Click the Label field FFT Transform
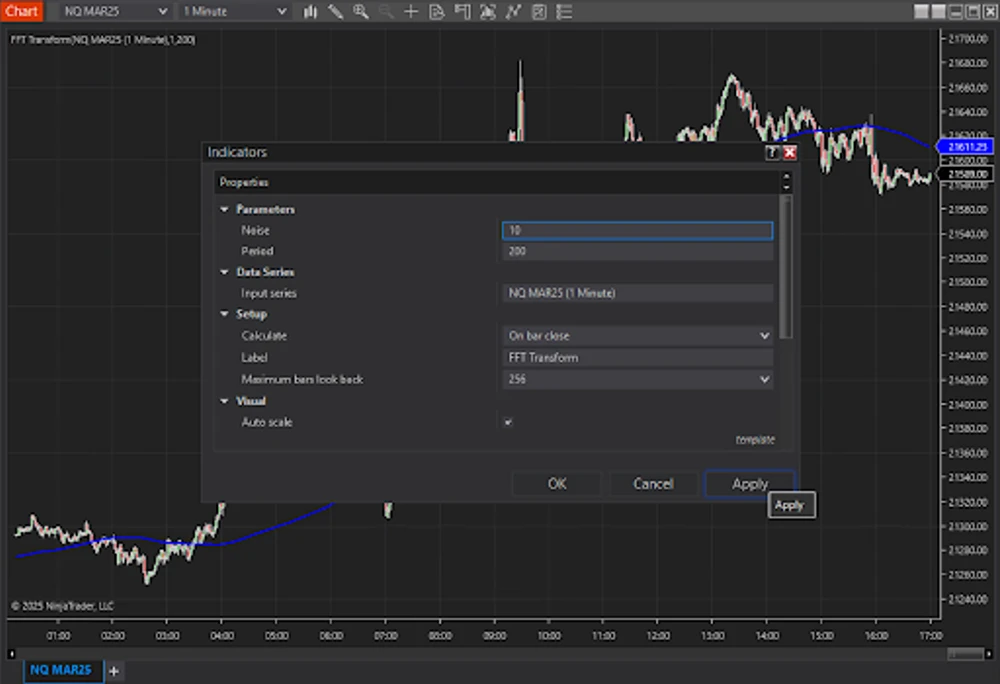This screenshot has height=684, width=1000. 638,358
